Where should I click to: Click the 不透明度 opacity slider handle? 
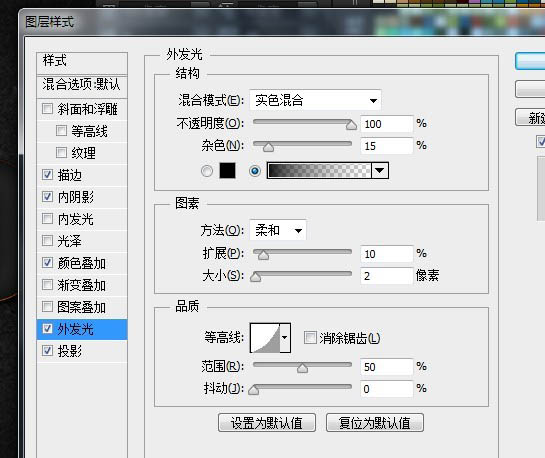(x=351, y=125)
